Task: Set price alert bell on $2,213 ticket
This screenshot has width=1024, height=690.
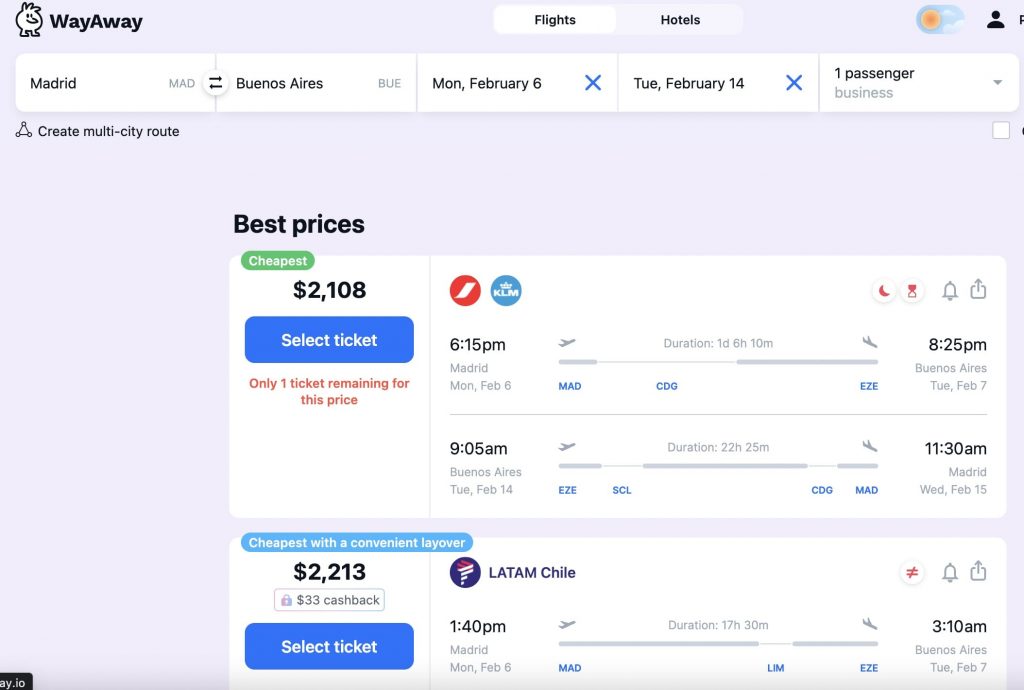Action: pyautogui.click(x=950, y=572)
